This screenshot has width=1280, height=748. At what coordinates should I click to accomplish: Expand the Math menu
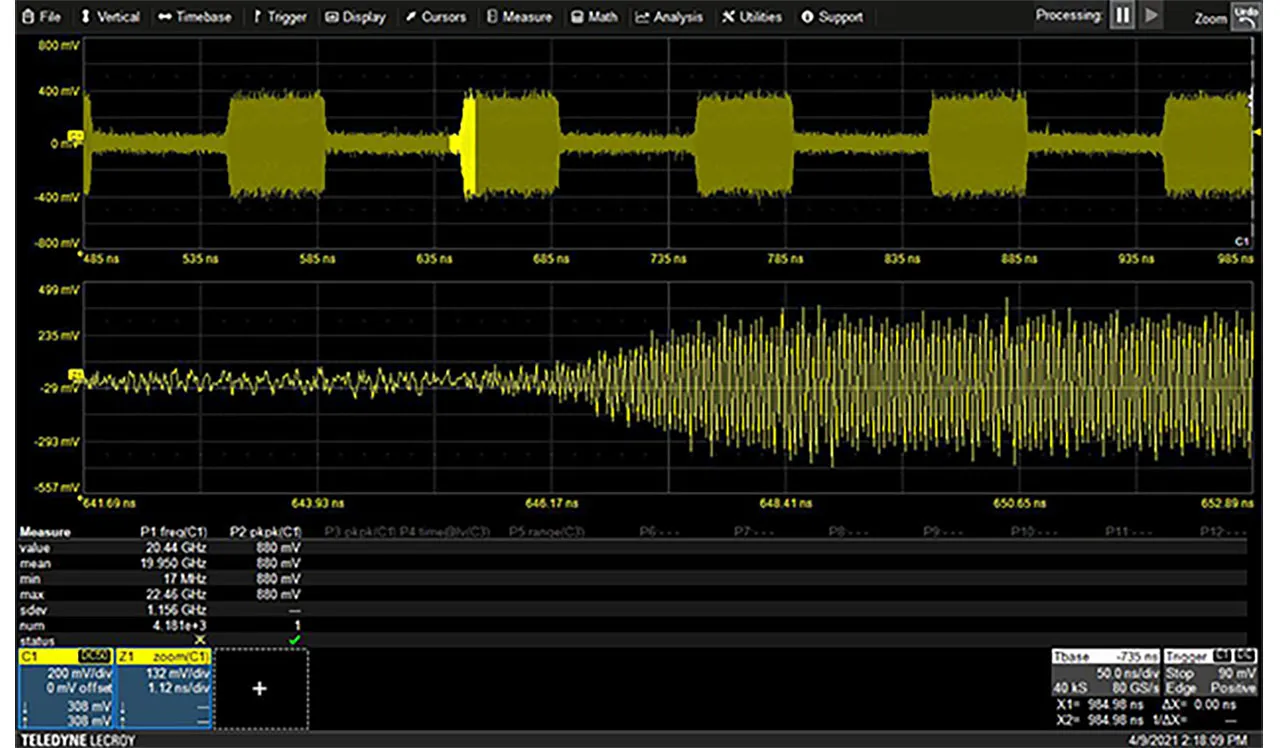tap(594, 17)
